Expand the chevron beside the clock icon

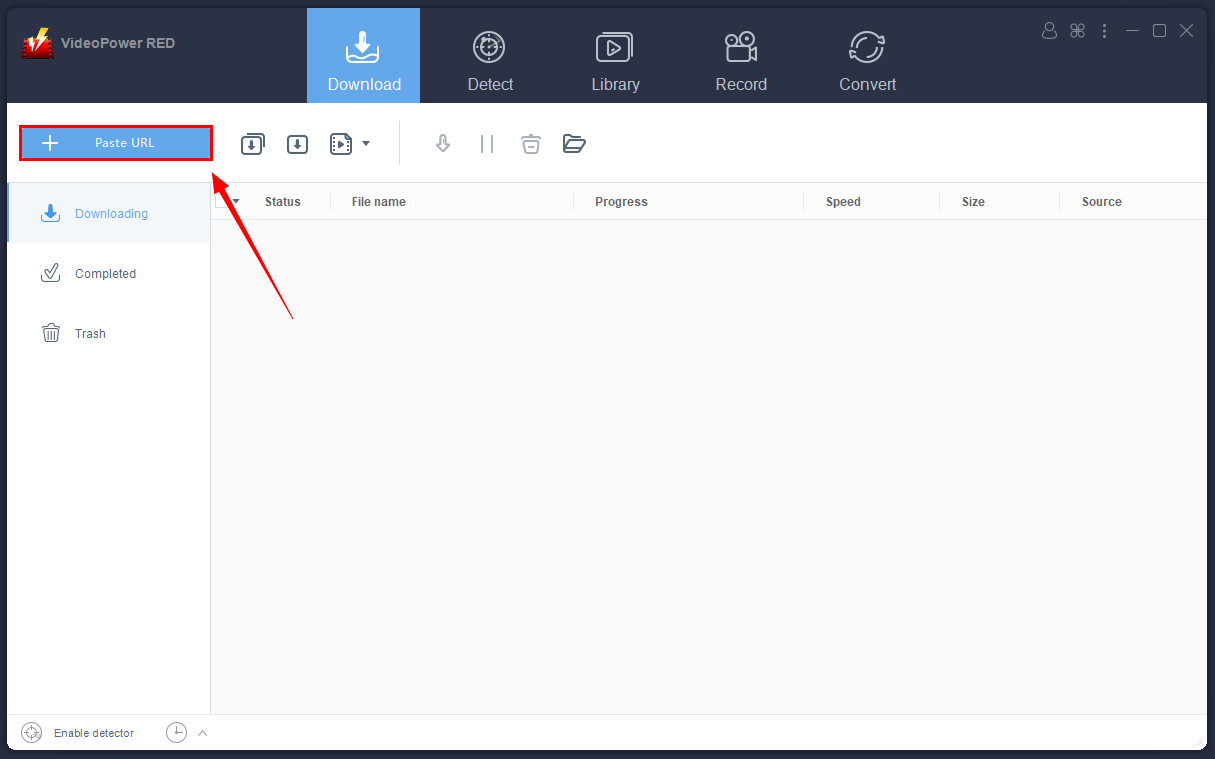tap(202, 733)
